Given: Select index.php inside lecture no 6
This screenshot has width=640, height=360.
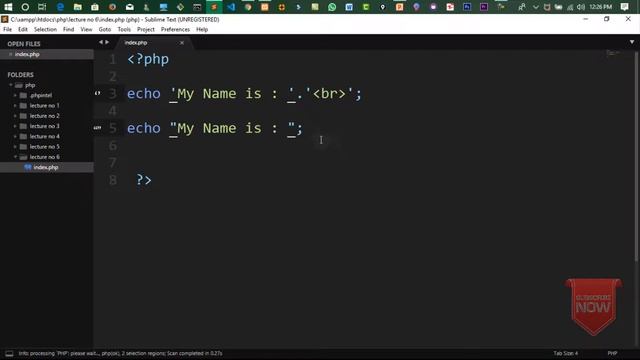Looking at the screenshot, I should [x=47, y=167].
